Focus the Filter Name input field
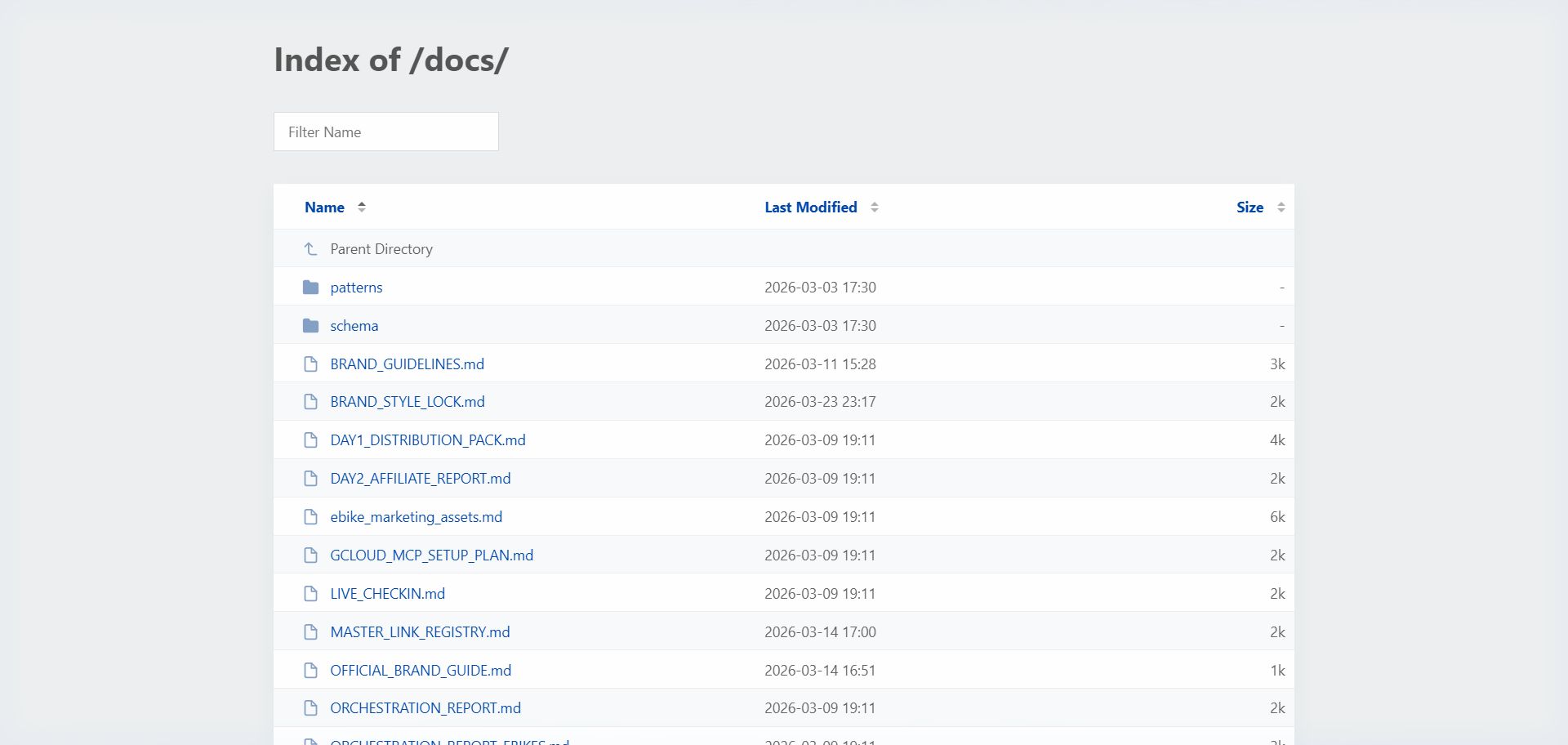1568x745 pixels. pos(385,132)
